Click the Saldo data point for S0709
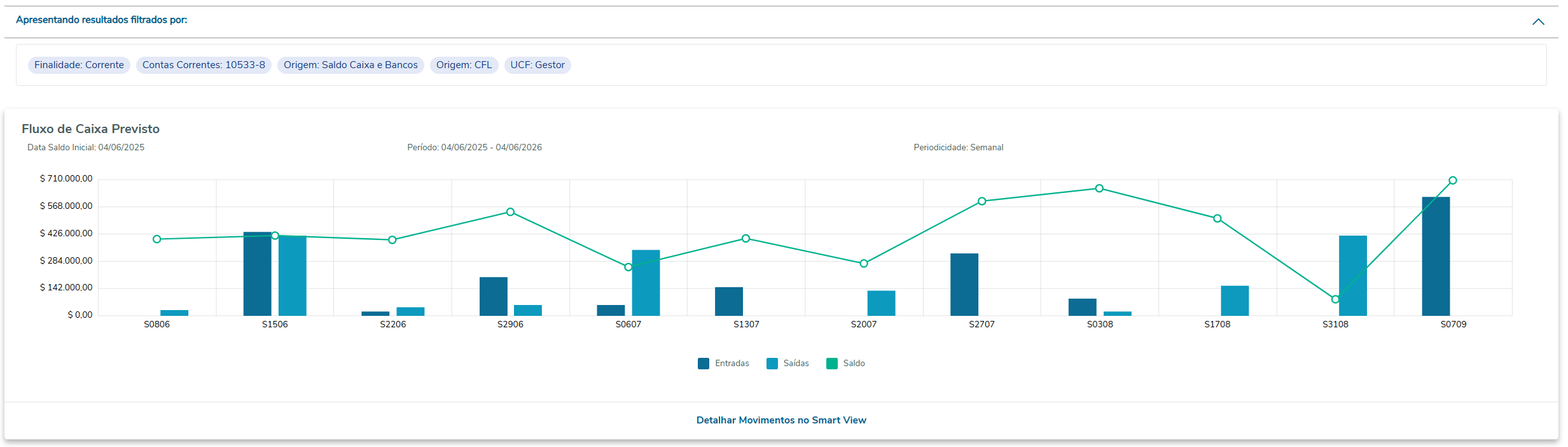This screenshot has width=1568, height=447. point(1453,181)
